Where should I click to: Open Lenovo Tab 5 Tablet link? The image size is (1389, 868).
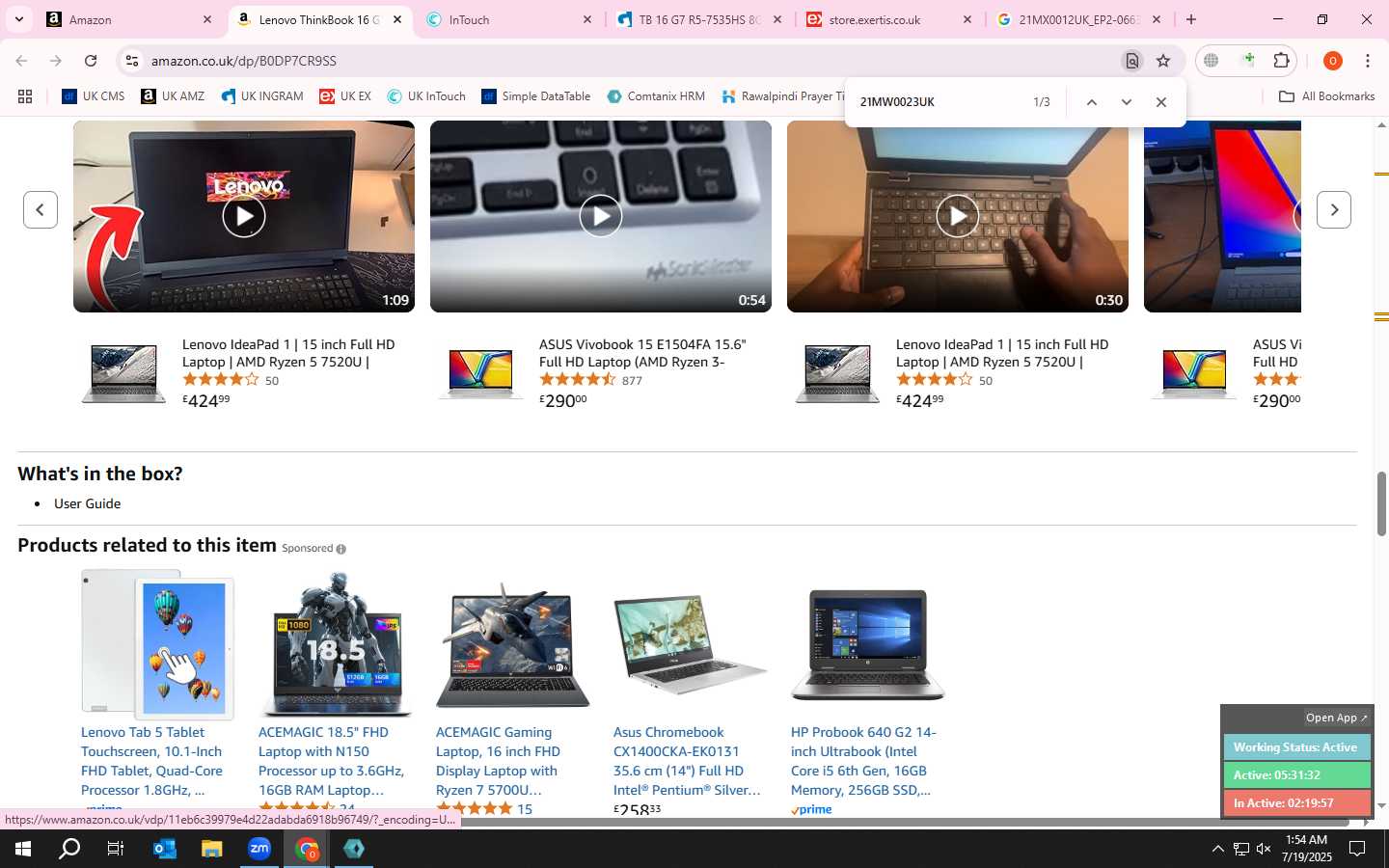click(x=151, y=761)
